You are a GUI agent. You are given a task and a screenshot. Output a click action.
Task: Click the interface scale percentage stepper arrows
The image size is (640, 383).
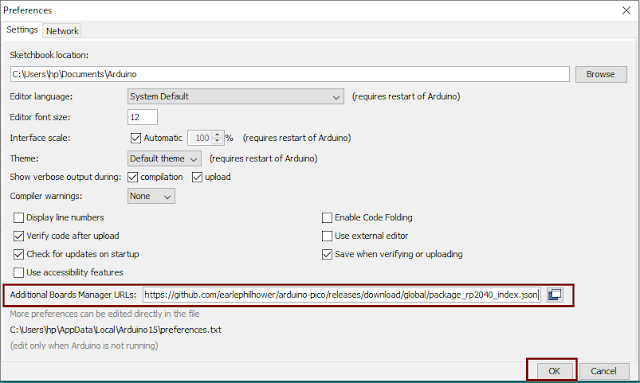click(x=217, y=138)
